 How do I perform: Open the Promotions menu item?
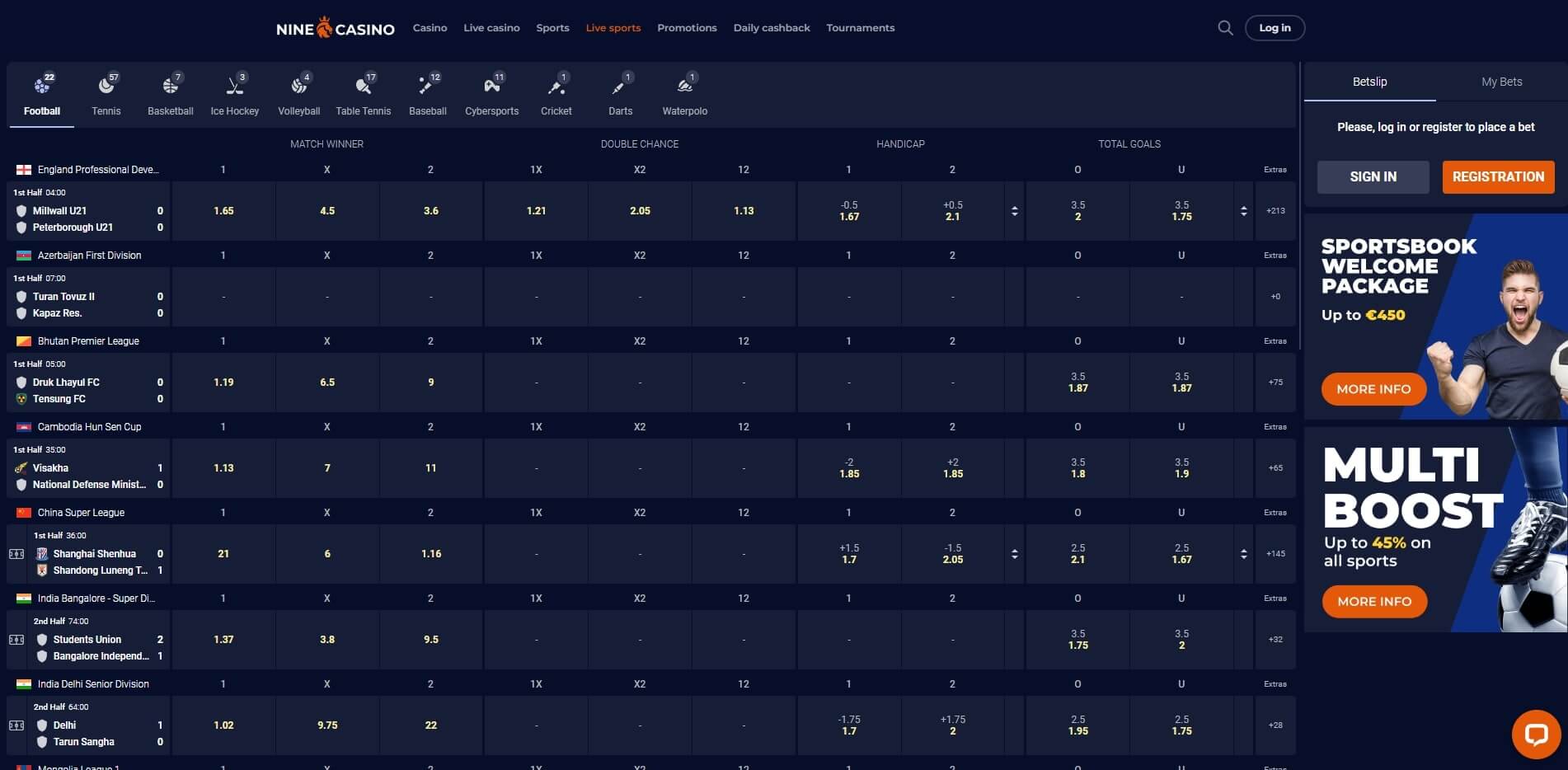[687, 28]
